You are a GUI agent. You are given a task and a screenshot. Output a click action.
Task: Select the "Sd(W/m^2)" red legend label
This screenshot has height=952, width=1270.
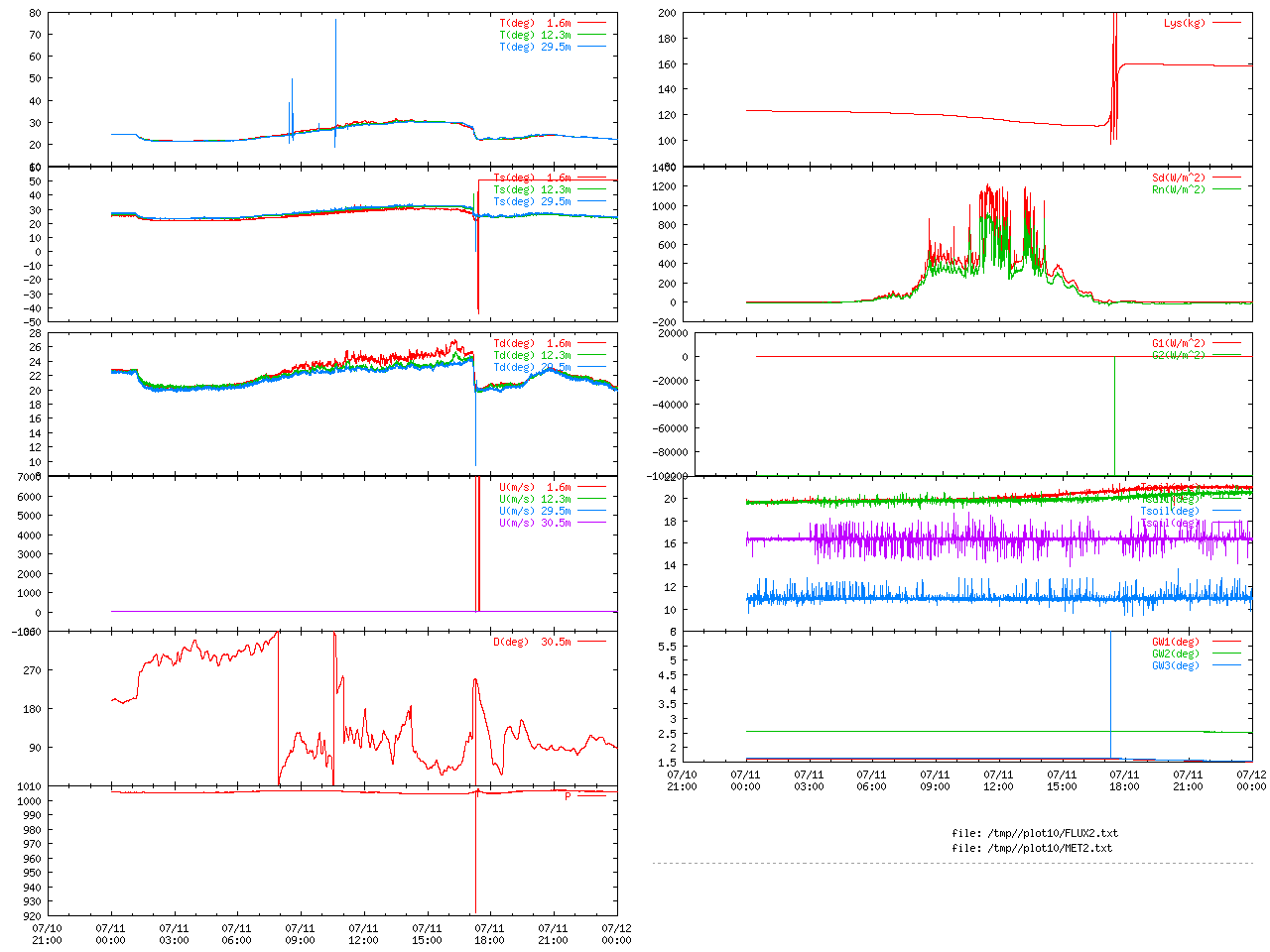[x=1178, y=178]
